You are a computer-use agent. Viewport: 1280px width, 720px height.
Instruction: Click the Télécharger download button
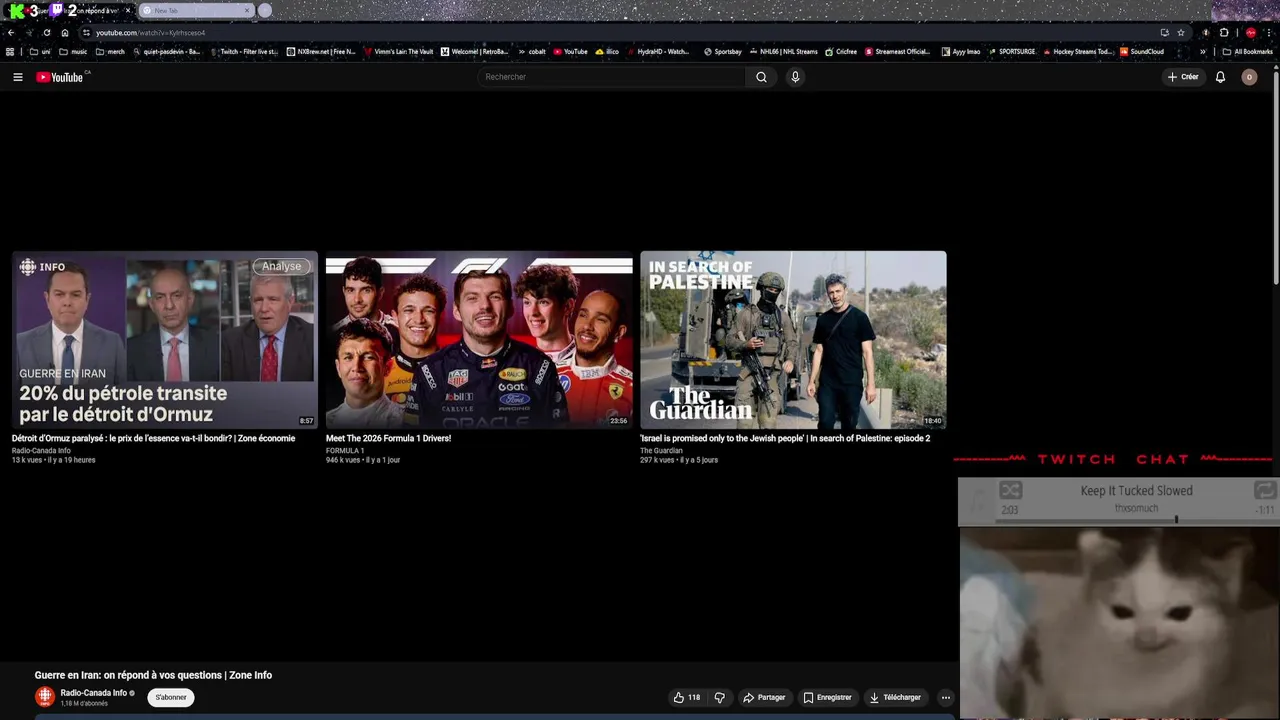pos(895,697)
